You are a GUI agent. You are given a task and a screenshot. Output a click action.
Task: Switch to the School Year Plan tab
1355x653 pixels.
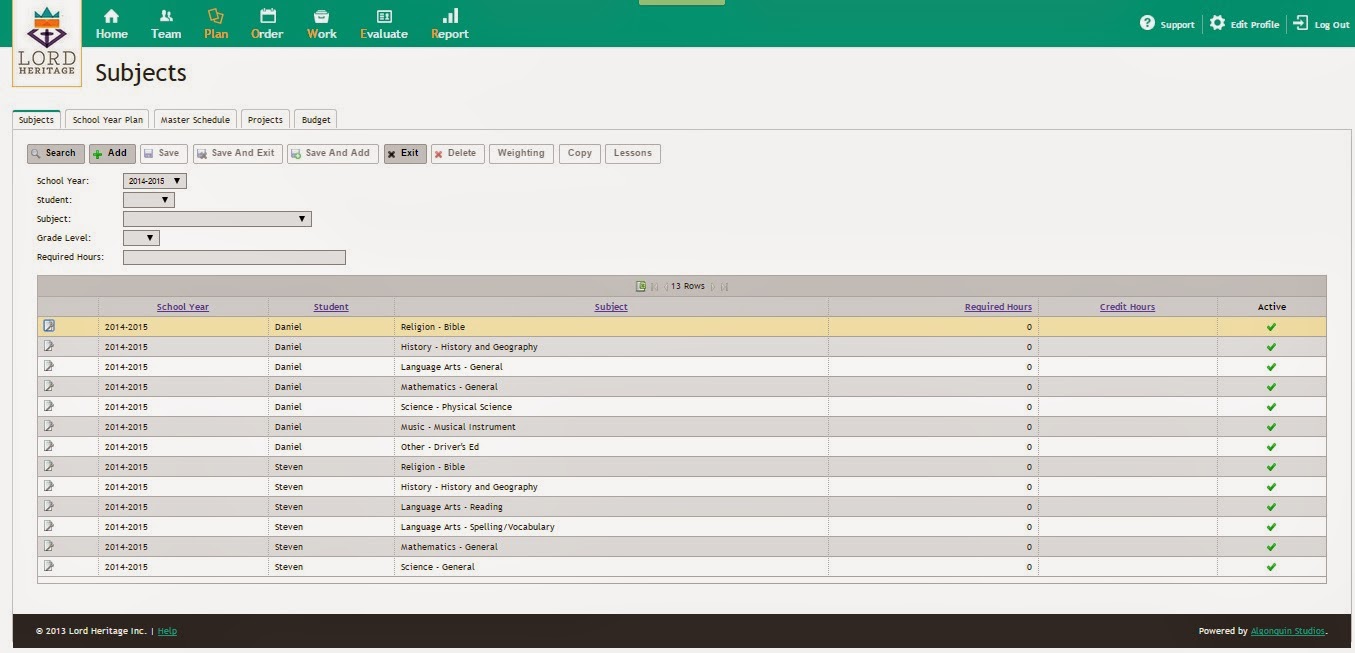point(108,119)
